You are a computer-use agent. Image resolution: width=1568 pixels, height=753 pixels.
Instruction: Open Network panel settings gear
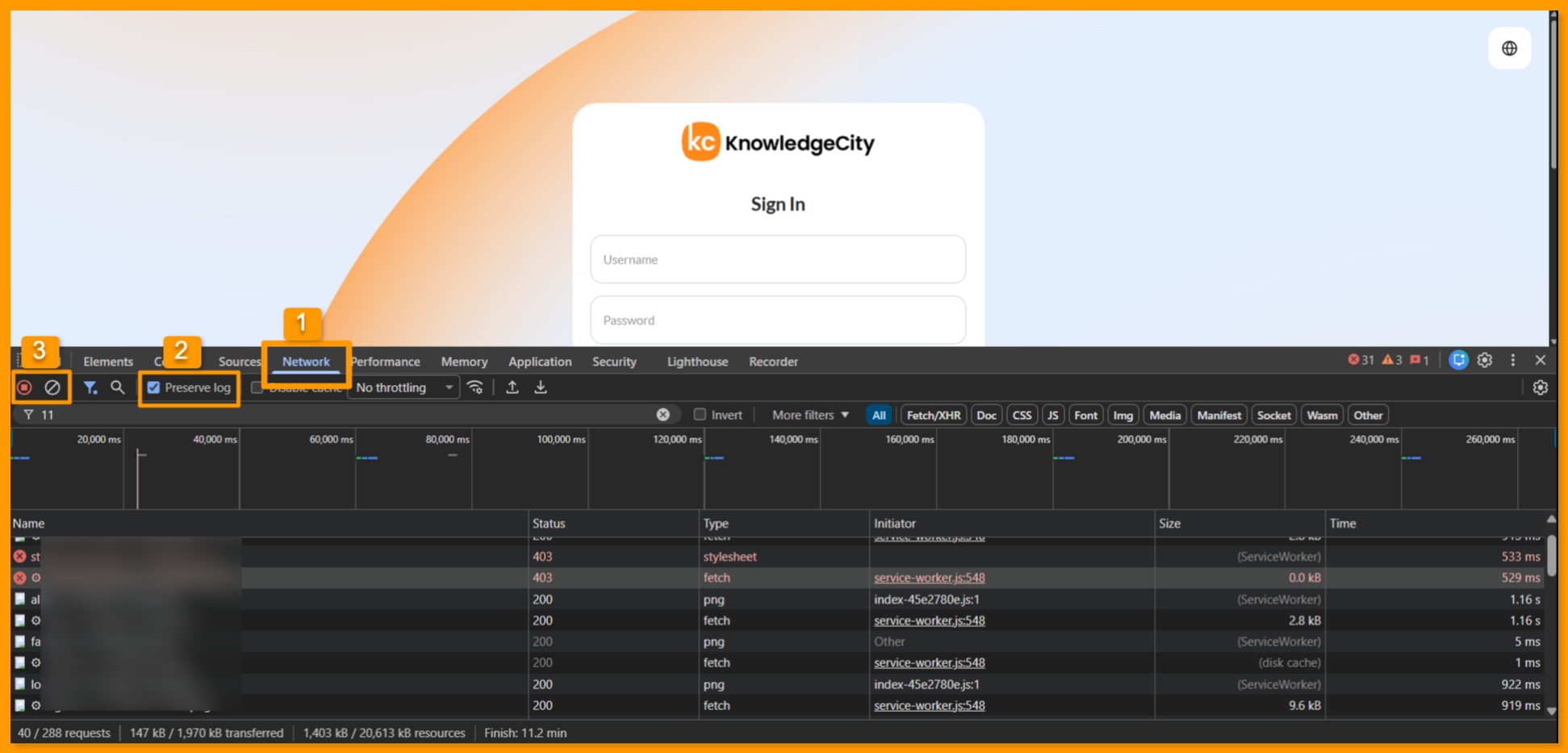[x=1541, y=387]
